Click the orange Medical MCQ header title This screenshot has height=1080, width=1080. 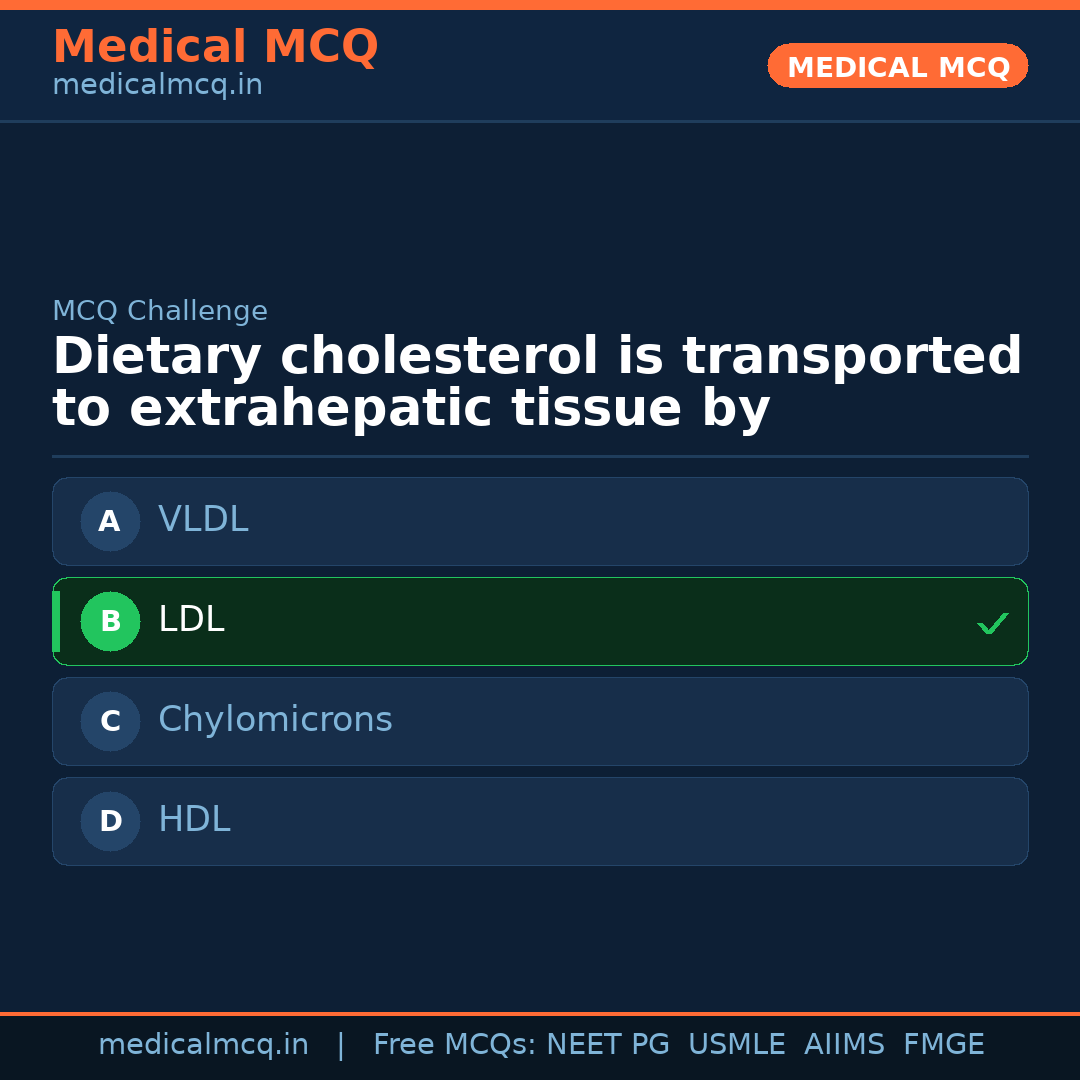[x=215, y=47]
